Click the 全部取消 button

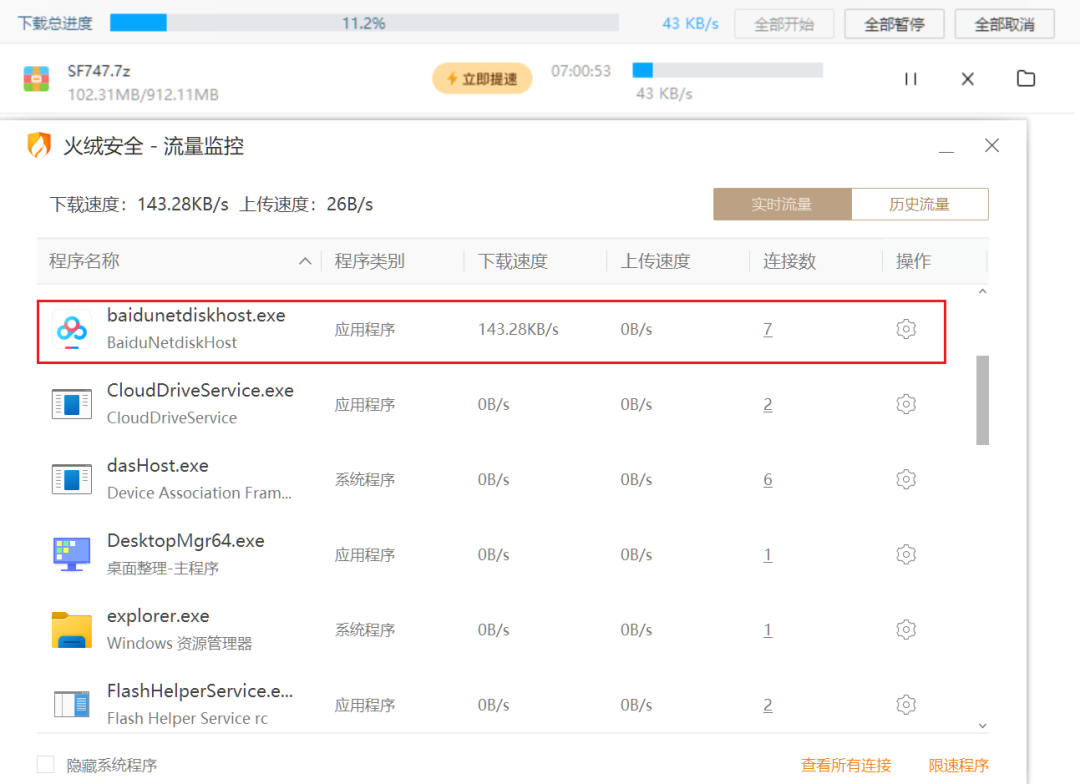1004,24
